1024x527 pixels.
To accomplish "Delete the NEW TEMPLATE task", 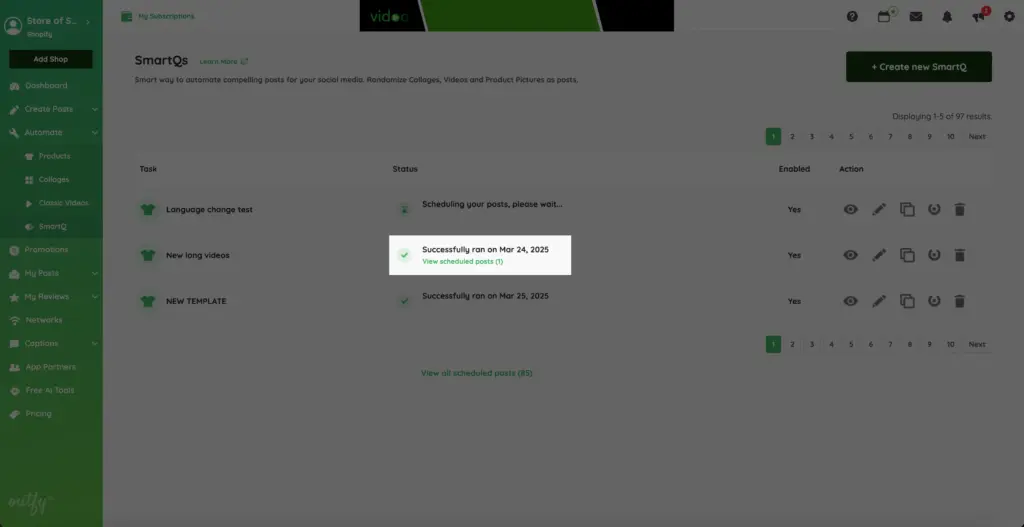I will [959, 301].
